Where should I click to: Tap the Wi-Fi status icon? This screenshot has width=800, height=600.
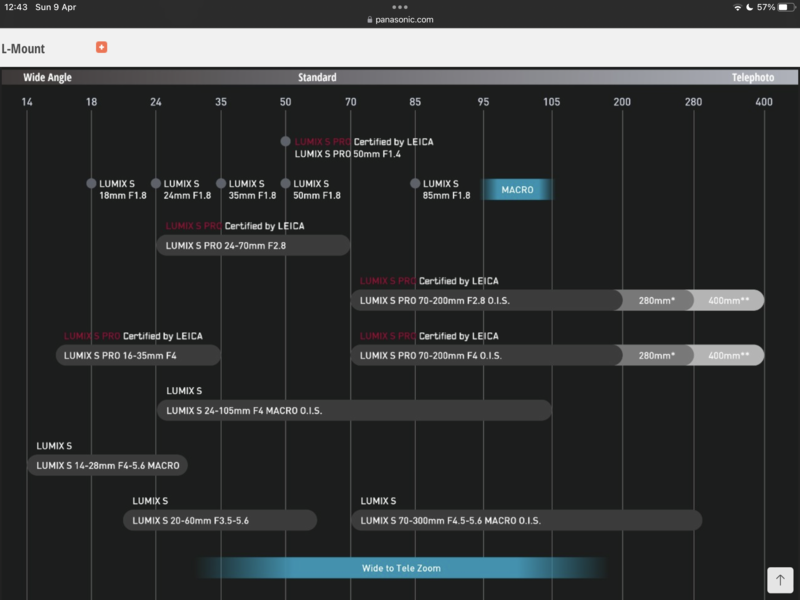click(738, 7)
